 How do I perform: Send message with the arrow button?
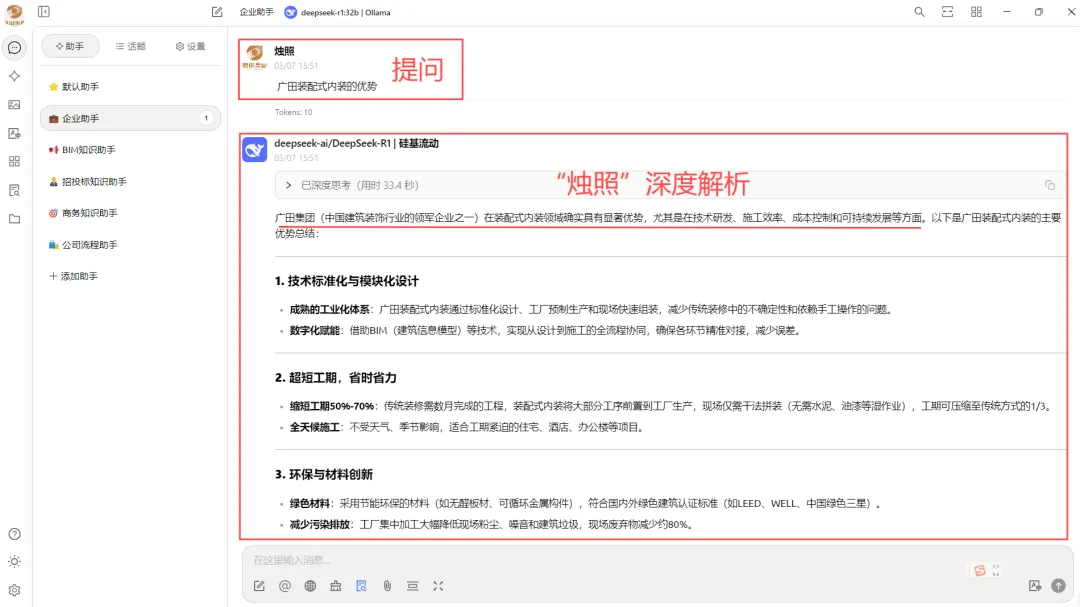[x=1059, y=586]
